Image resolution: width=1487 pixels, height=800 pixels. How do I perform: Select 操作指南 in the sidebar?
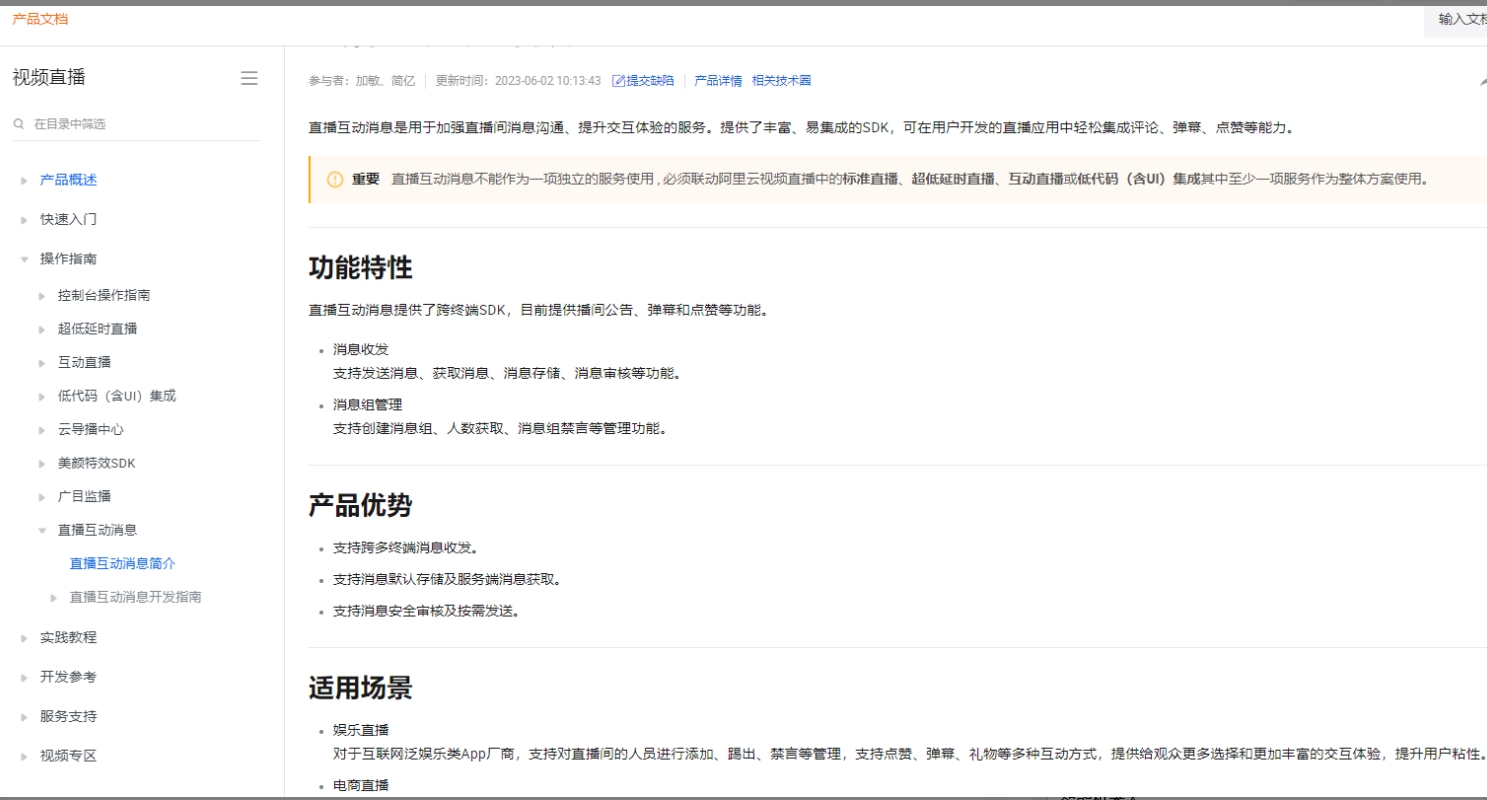coord(68,258)
